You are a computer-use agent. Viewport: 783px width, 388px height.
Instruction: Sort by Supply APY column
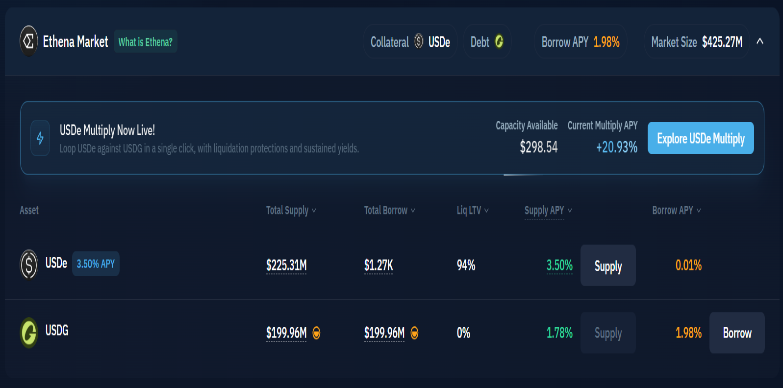pos(548,210)
